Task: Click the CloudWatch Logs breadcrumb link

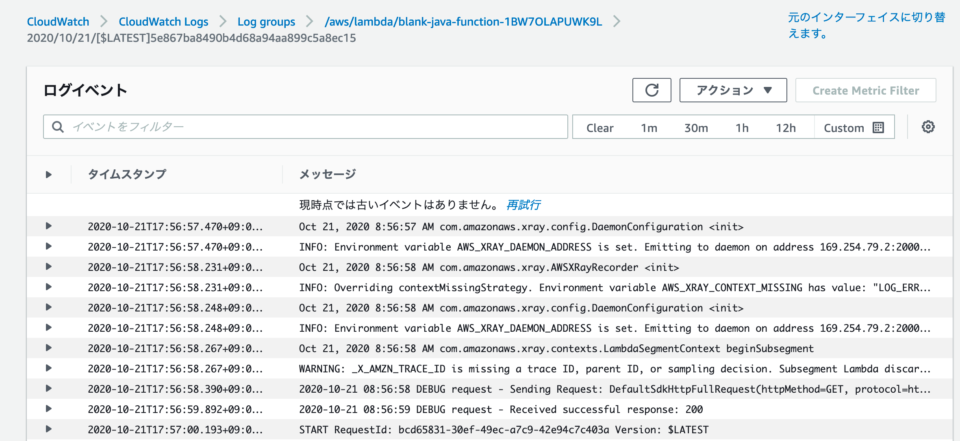Action: pos(163,21)
